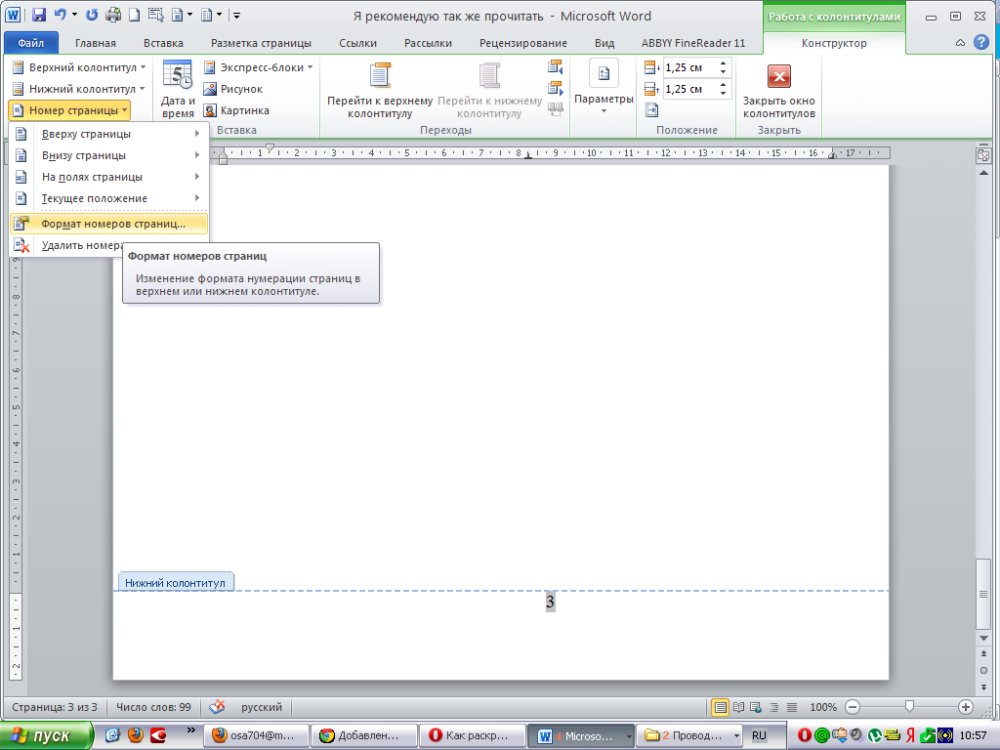Screen dimensions: 1000x750
Task: Click the previous section icon in Переходы
Action: click(555, 66)
